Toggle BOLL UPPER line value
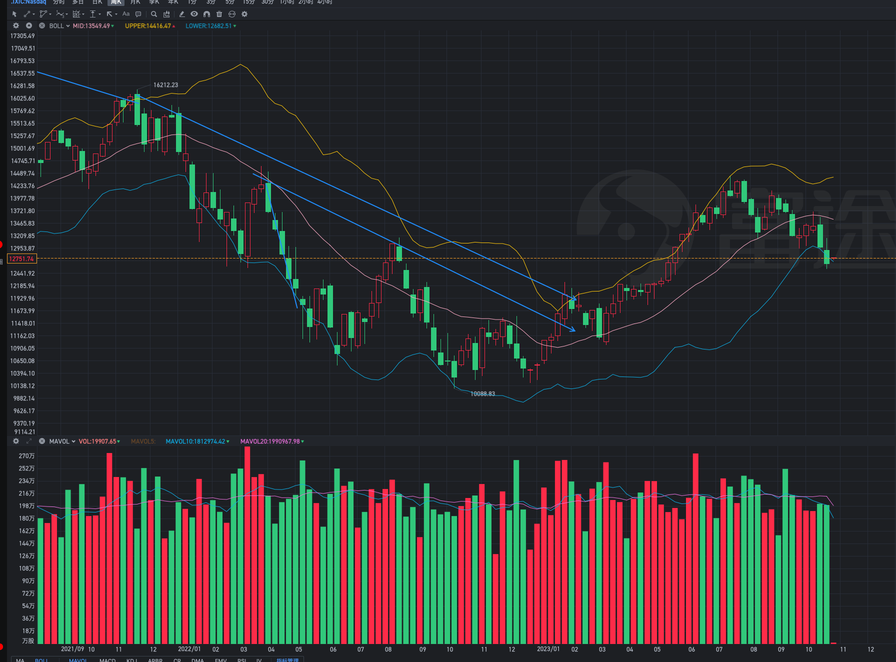896x662 pixels. (150, 26)
